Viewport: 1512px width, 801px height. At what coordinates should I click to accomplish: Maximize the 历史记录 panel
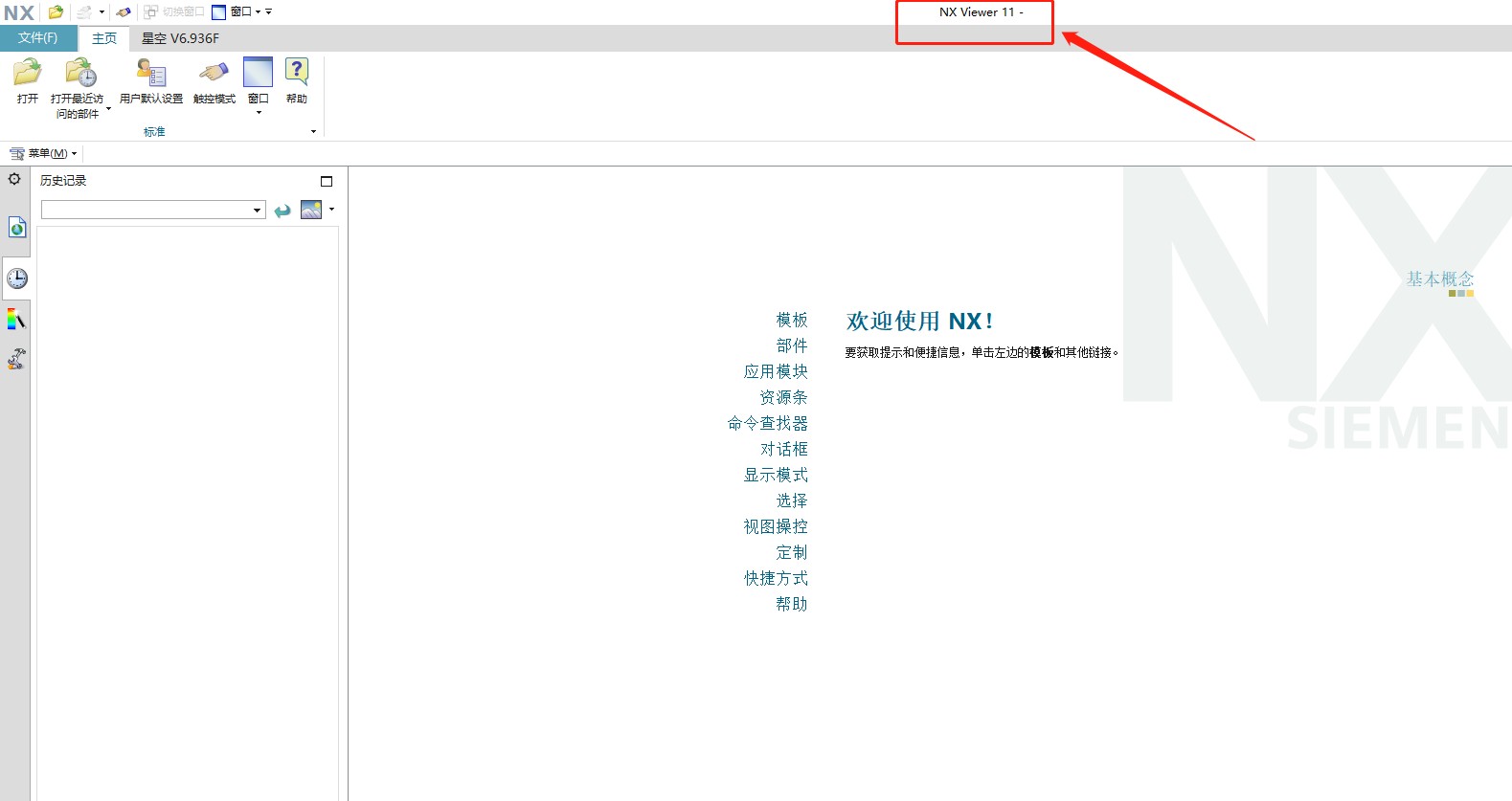(x=327, y=181)
